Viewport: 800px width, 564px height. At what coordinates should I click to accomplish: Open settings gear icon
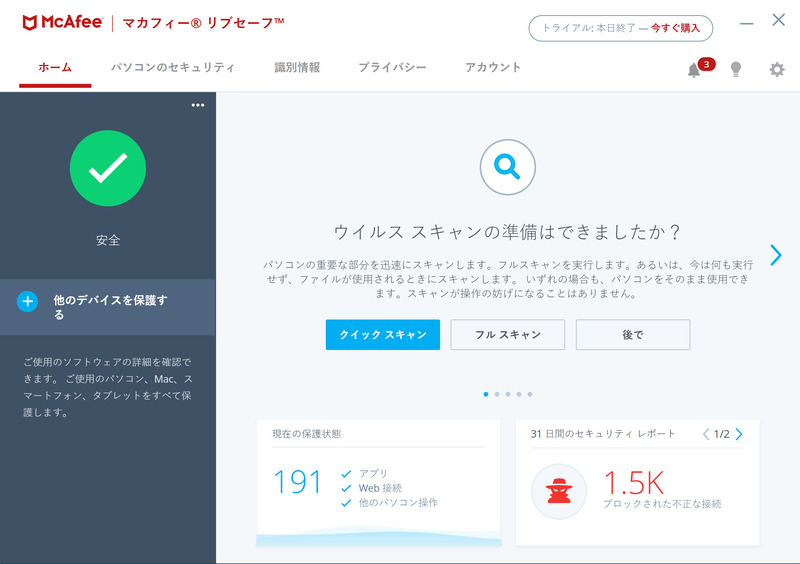tap(777, 69)
